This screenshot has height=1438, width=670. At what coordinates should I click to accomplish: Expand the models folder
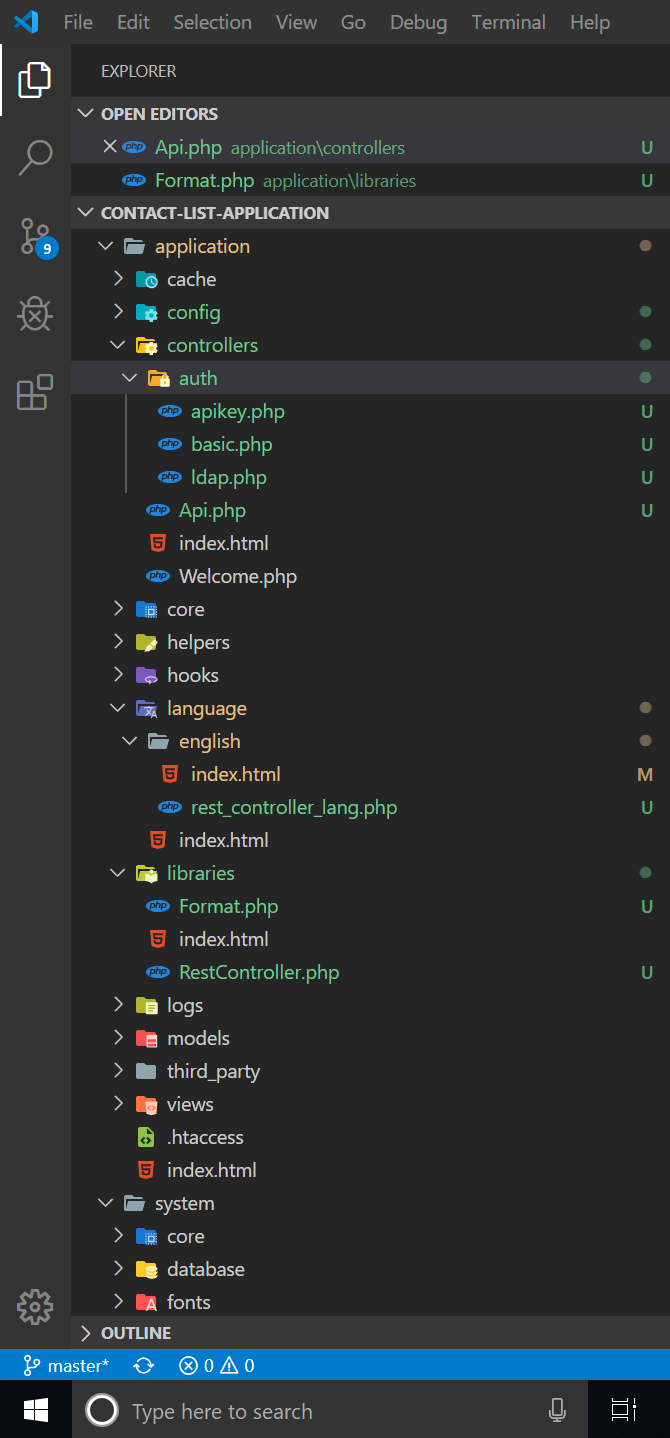click(x=118, y=1038)
